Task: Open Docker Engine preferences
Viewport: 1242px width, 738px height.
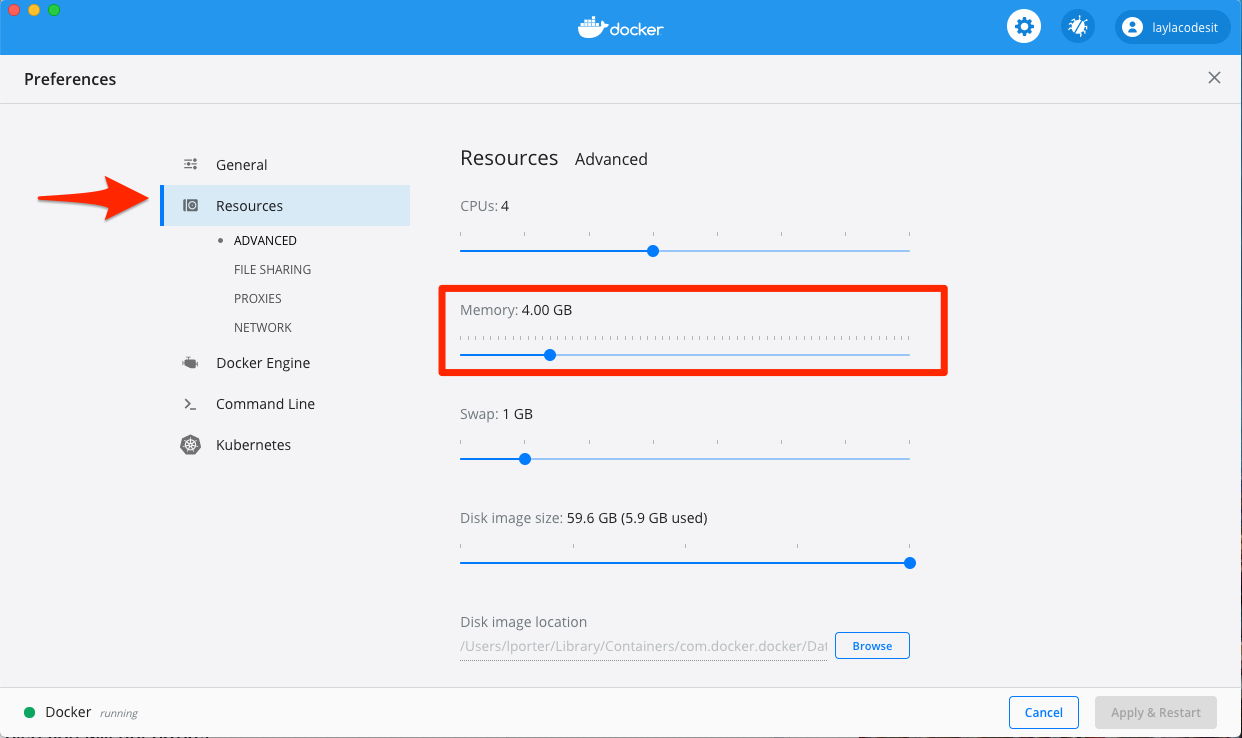Action: click(263, 363)
